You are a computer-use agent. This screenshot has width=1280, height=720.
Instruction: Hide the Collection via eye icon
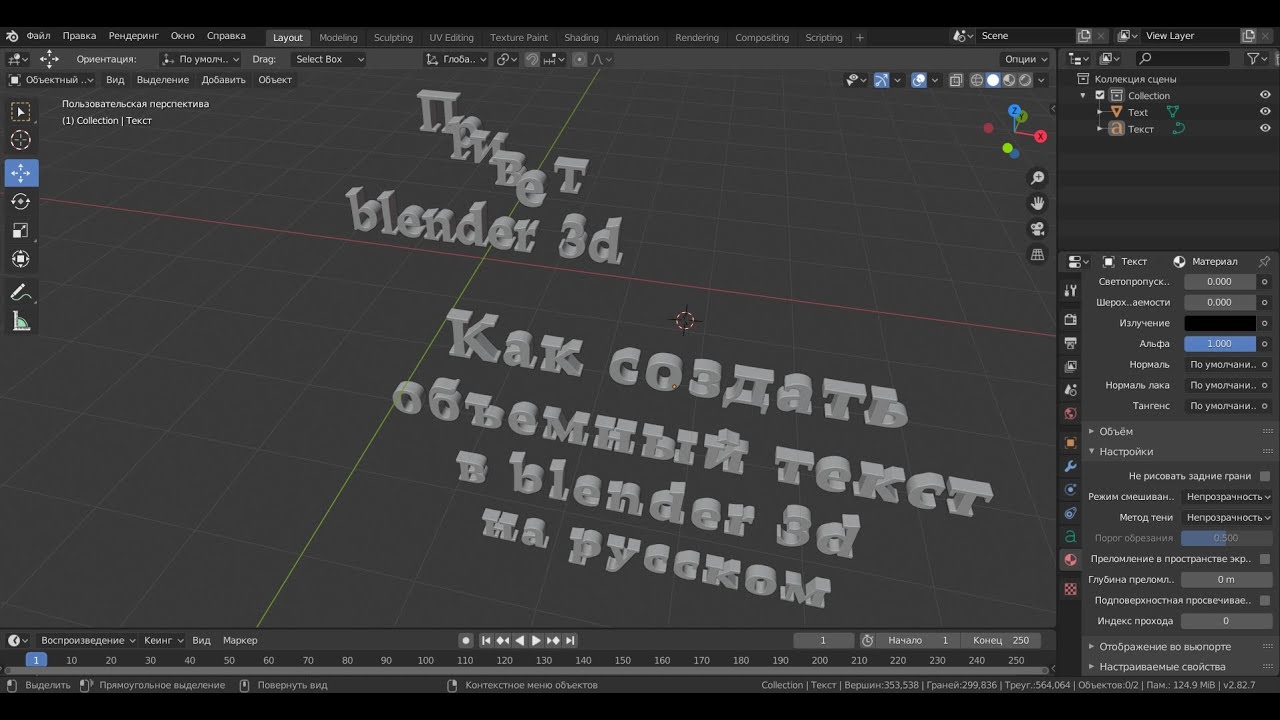point(1265,95)
